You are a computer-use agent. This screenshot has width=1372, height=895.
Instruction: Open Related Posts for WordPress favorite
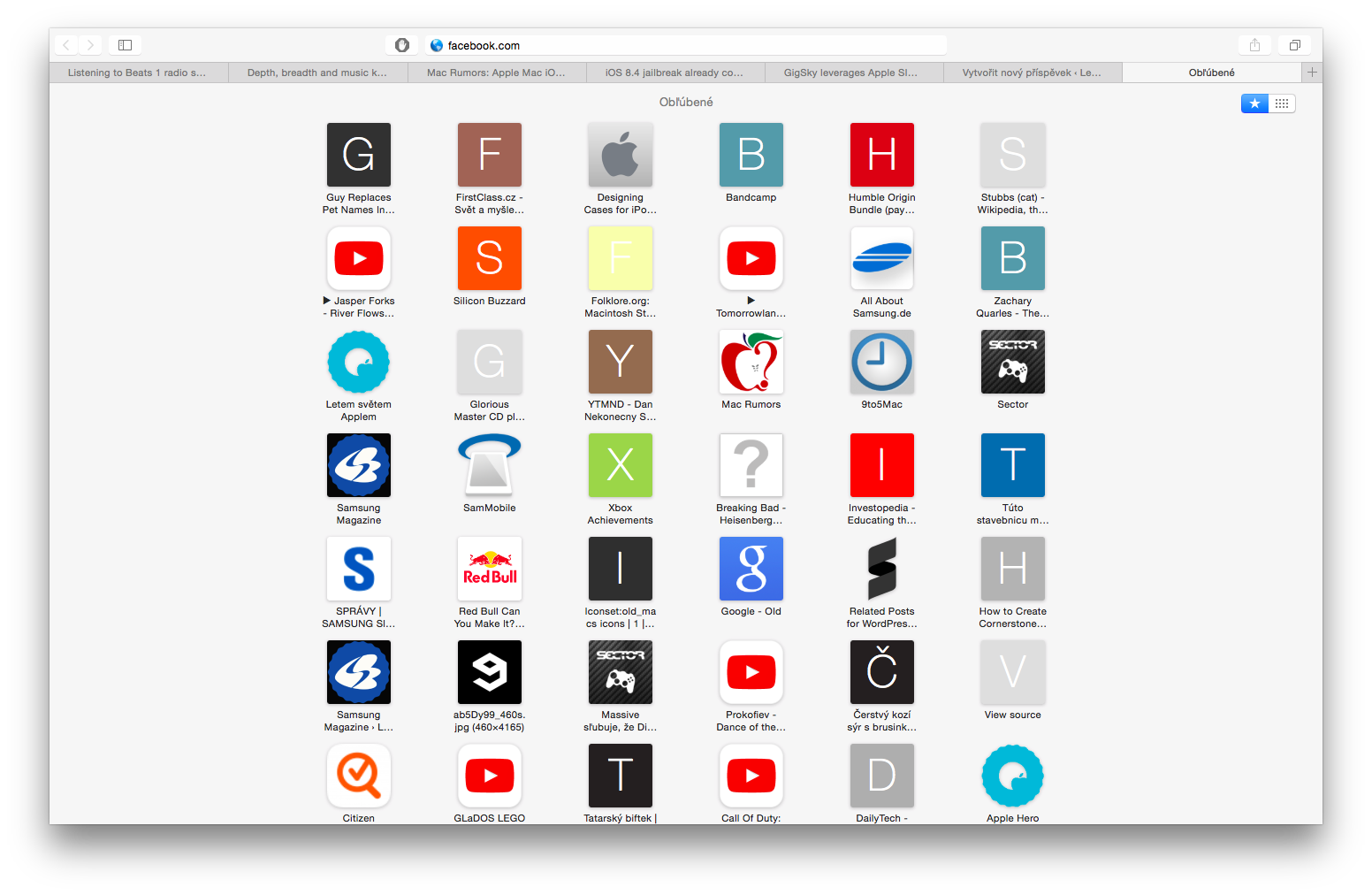click(x=882, y=569)
